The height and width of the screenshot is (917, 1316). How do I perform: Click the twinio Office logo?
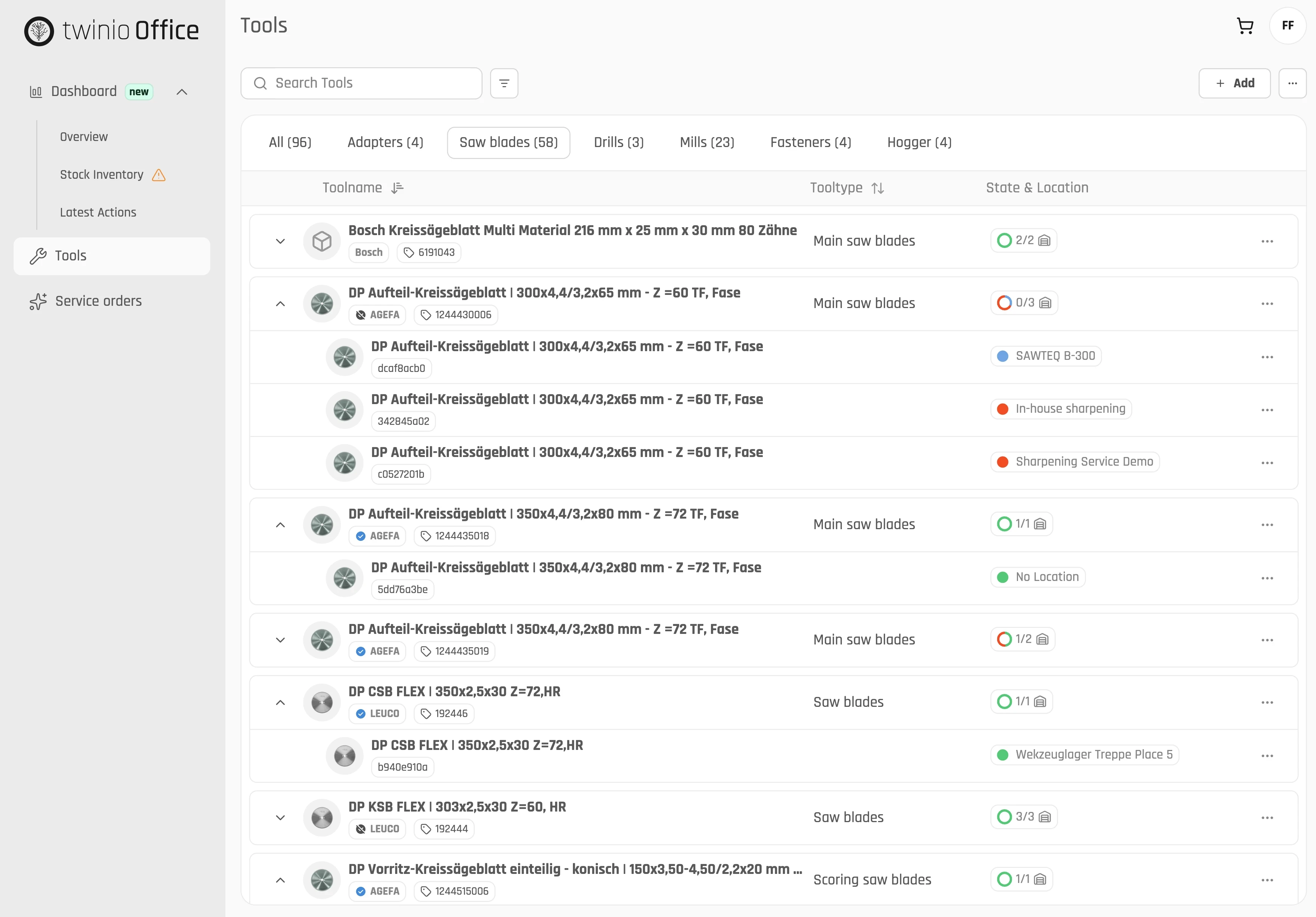112,31
